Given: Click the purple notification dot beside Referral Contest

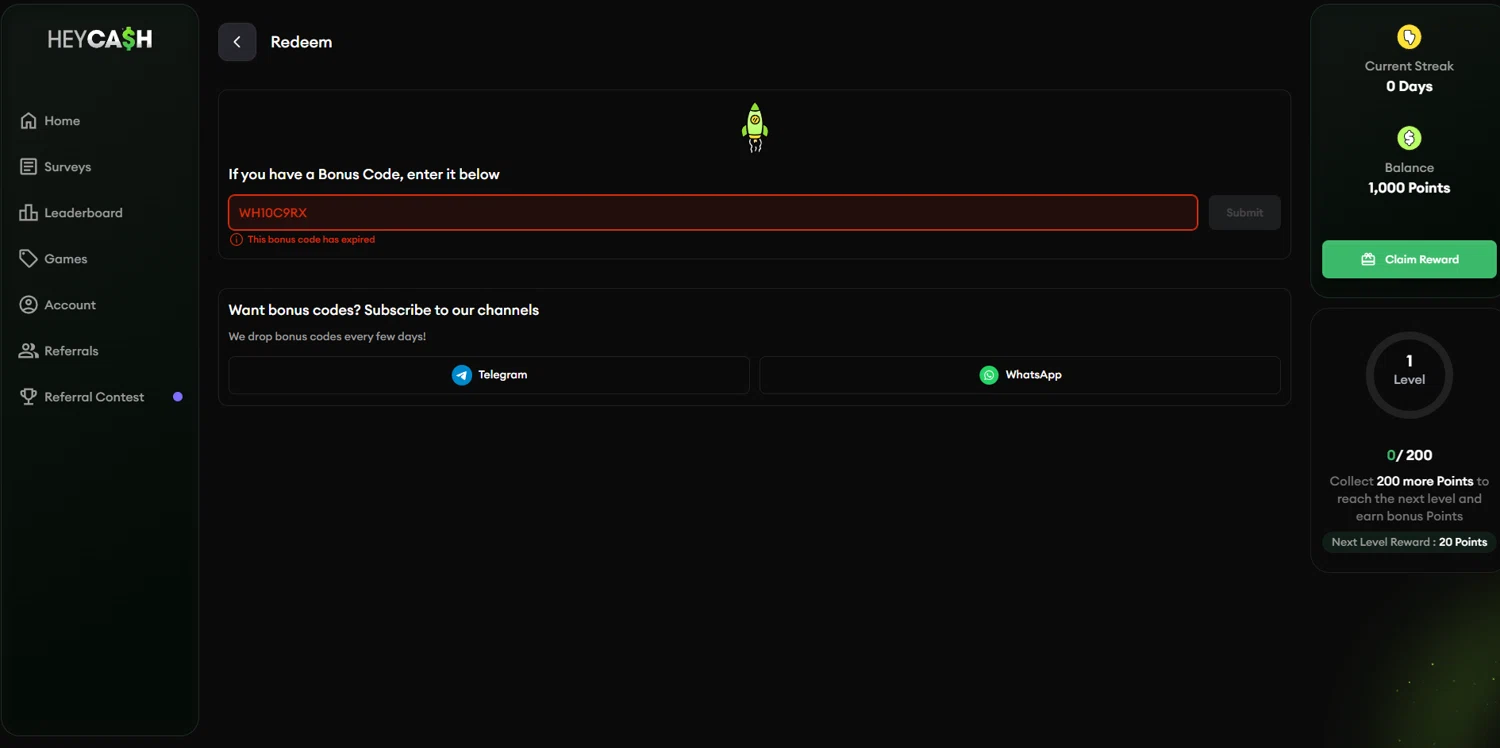Looking at the screenshot, I should (178, 397).
